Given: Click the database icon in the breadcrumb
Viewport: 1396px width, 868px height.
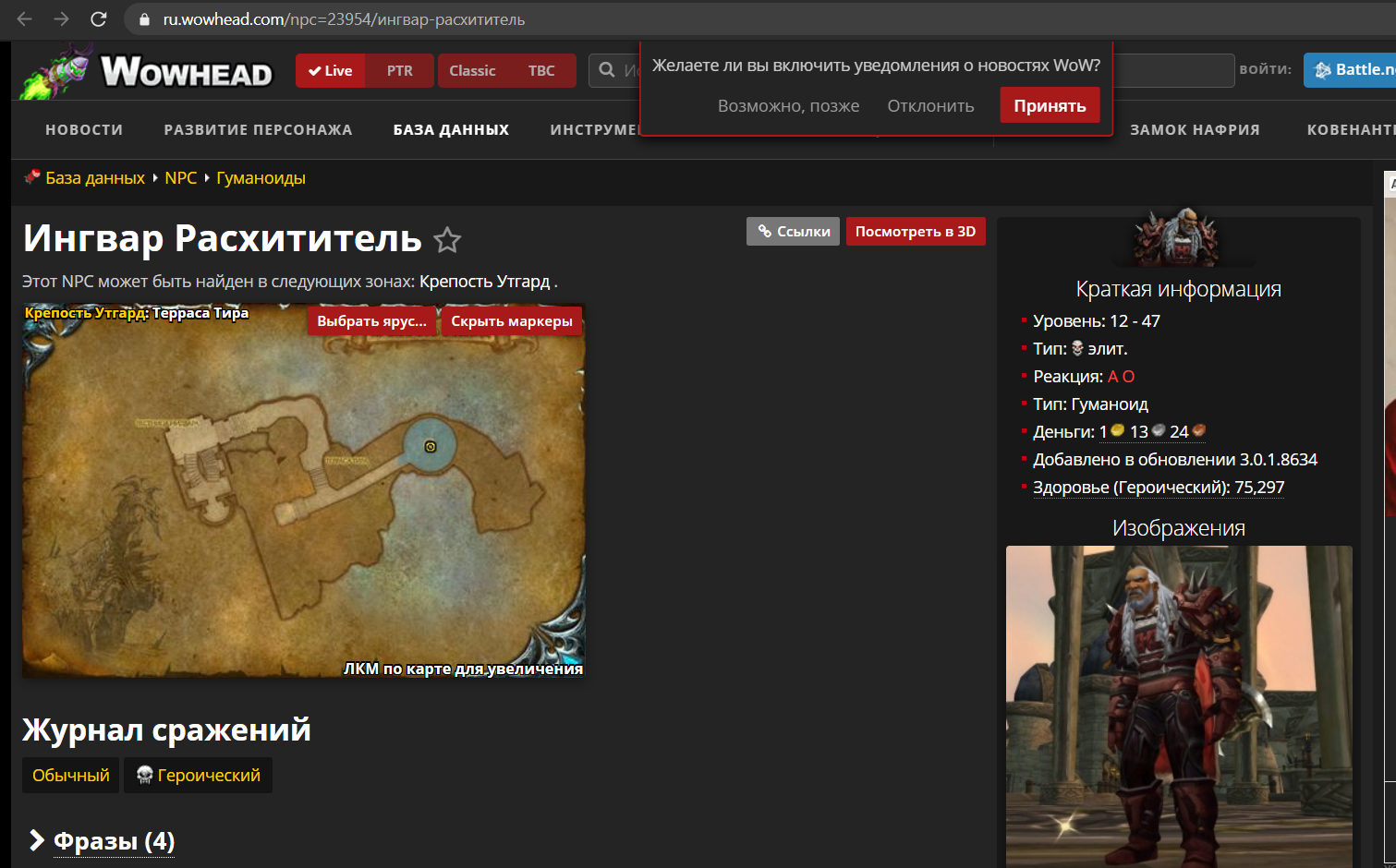Looking at the screenshot, I should [x=32, y=177].
